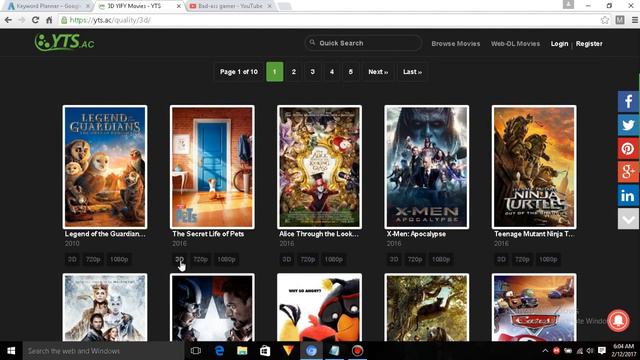Select 1080p quality for X-Men: Apocalypse

click(x=441, y=259)
